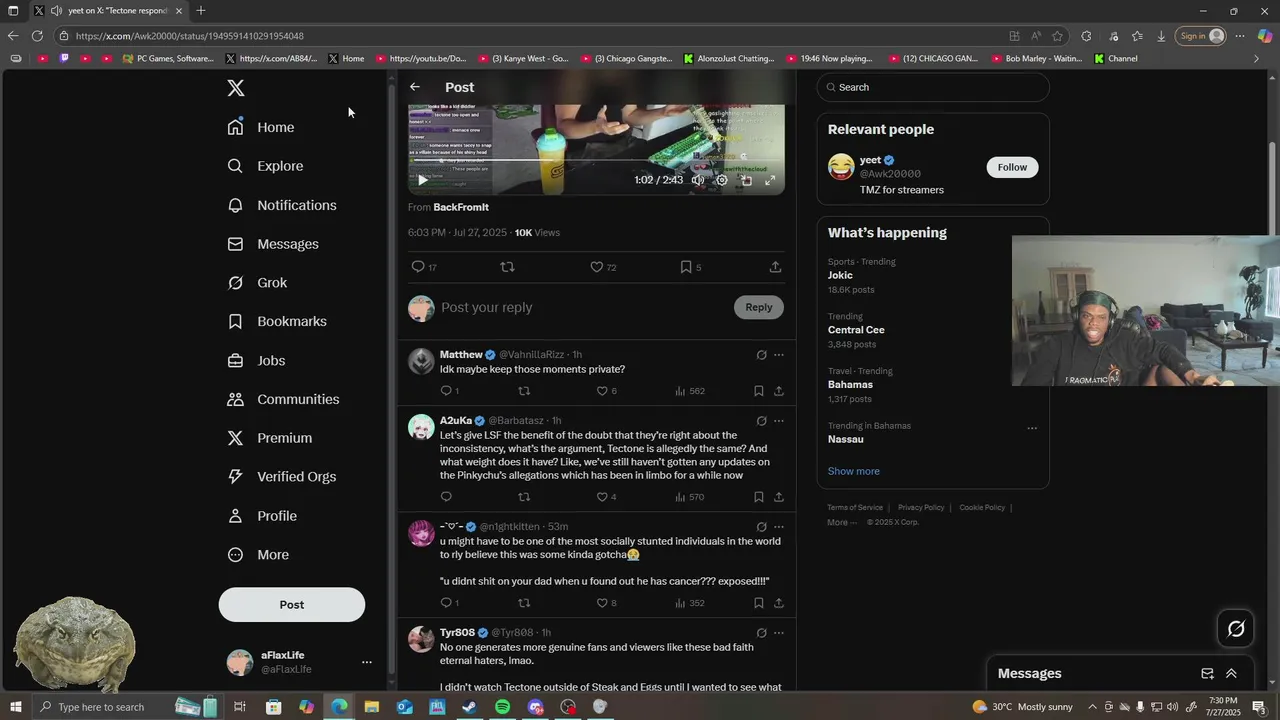Open more options on Matthew's reply
Screen dimensions: 1280x720
point(779,355)
